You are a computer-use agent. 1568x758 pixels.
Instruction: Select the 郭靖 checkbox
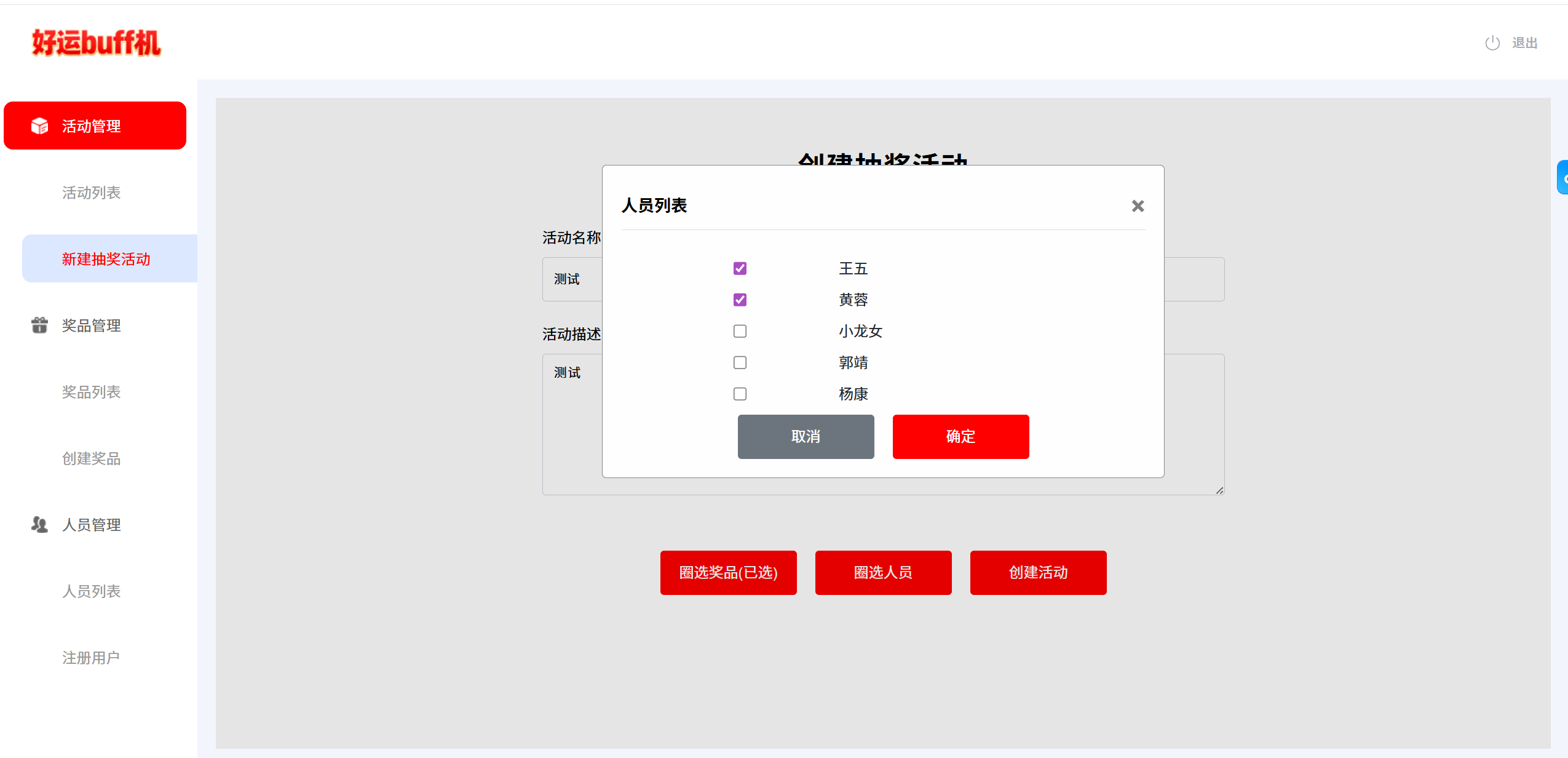pyautogui.click(x=740, y=362)
